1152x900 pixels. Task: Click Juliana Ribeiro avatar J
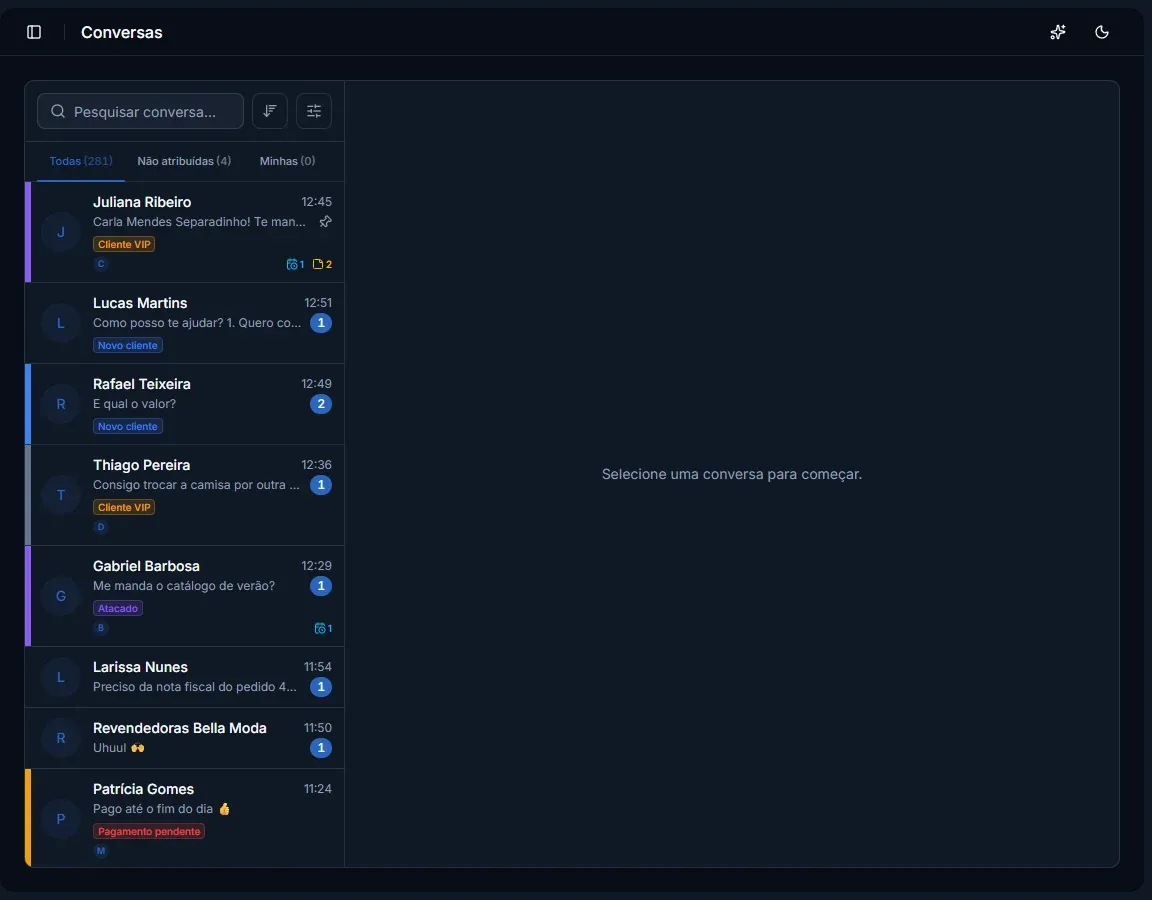tap(60, 232)
